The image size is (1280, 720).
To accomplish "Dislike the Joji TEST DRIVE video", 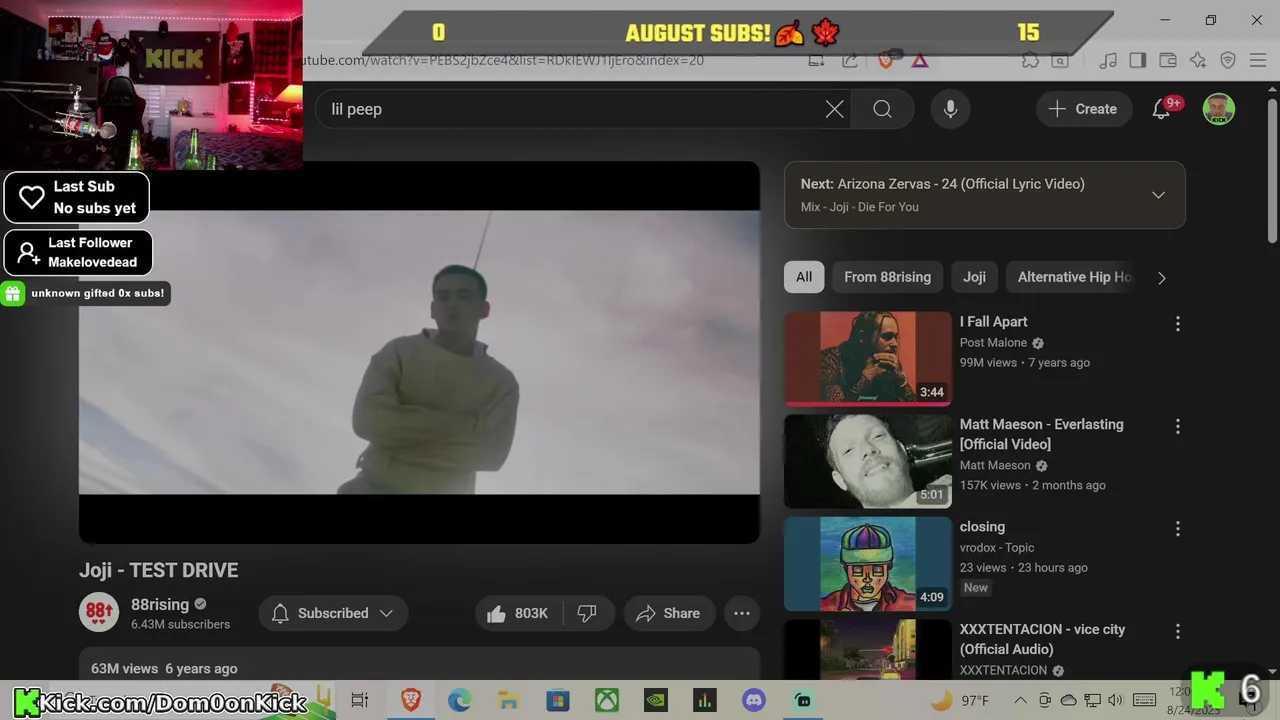I will click(x=587, y=613).
